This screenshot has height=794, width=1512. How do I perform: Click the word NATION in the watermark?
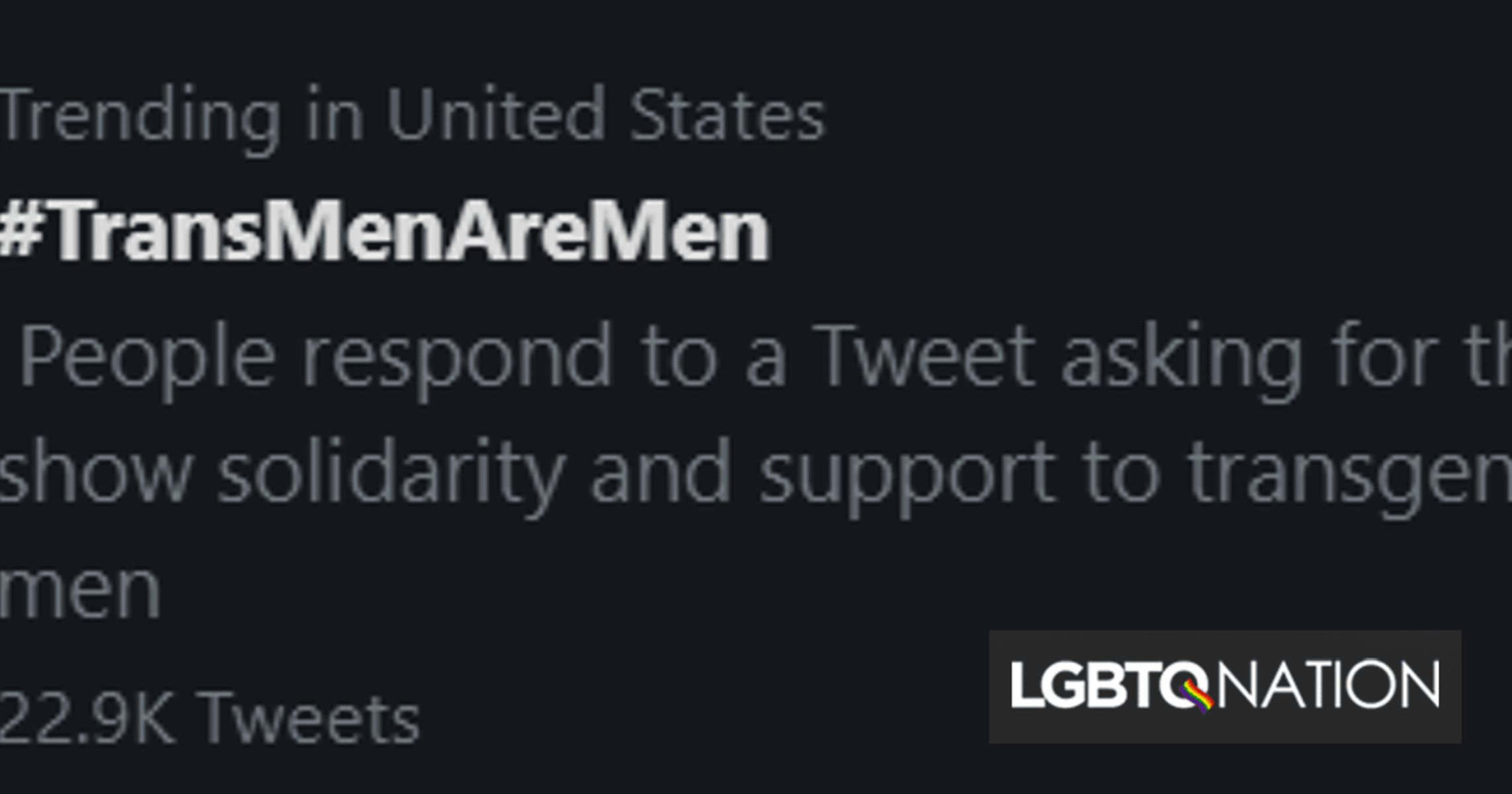1329,685
